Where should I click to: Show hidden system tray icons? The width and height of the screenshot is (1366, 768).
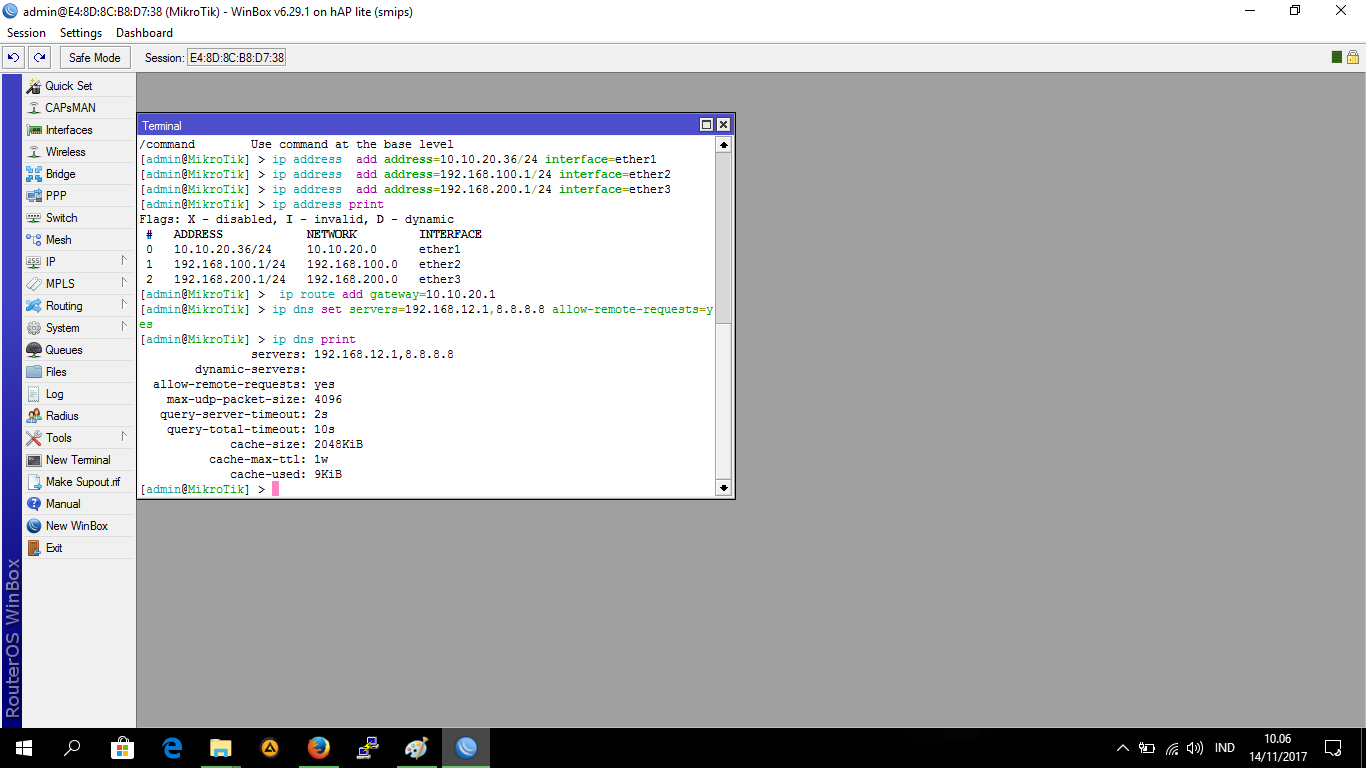pos(1122,748)
